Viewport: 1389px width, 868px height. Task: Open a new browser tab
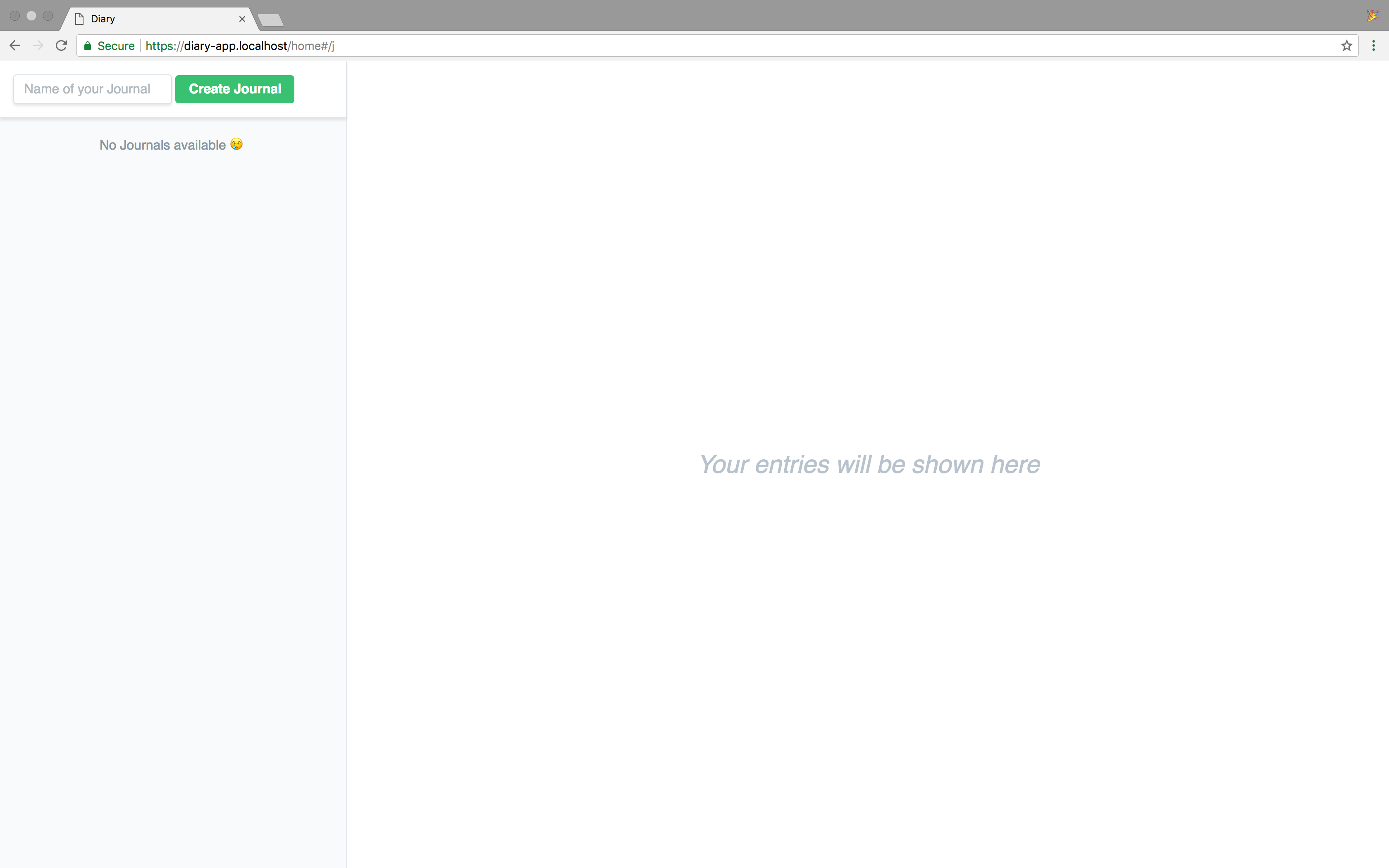pos(270,20)
